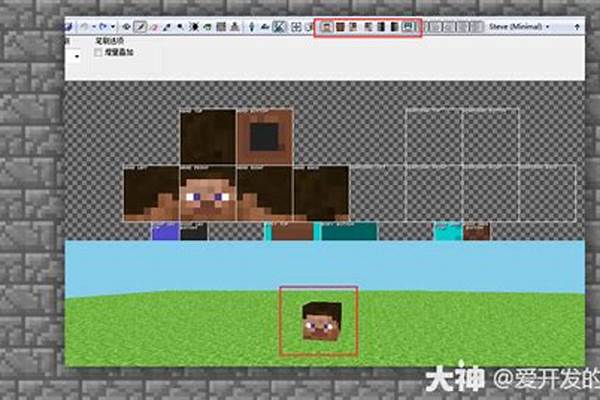Switch to hybrid split view icon
The height and width of the screenshot is (400, 600).
(x=280, y=27)
